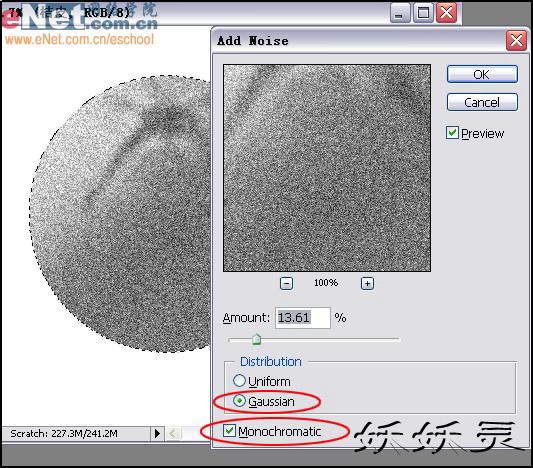Click the OK button
The width and height of the screenshot is (533, 468).
(x=482, y=74)
